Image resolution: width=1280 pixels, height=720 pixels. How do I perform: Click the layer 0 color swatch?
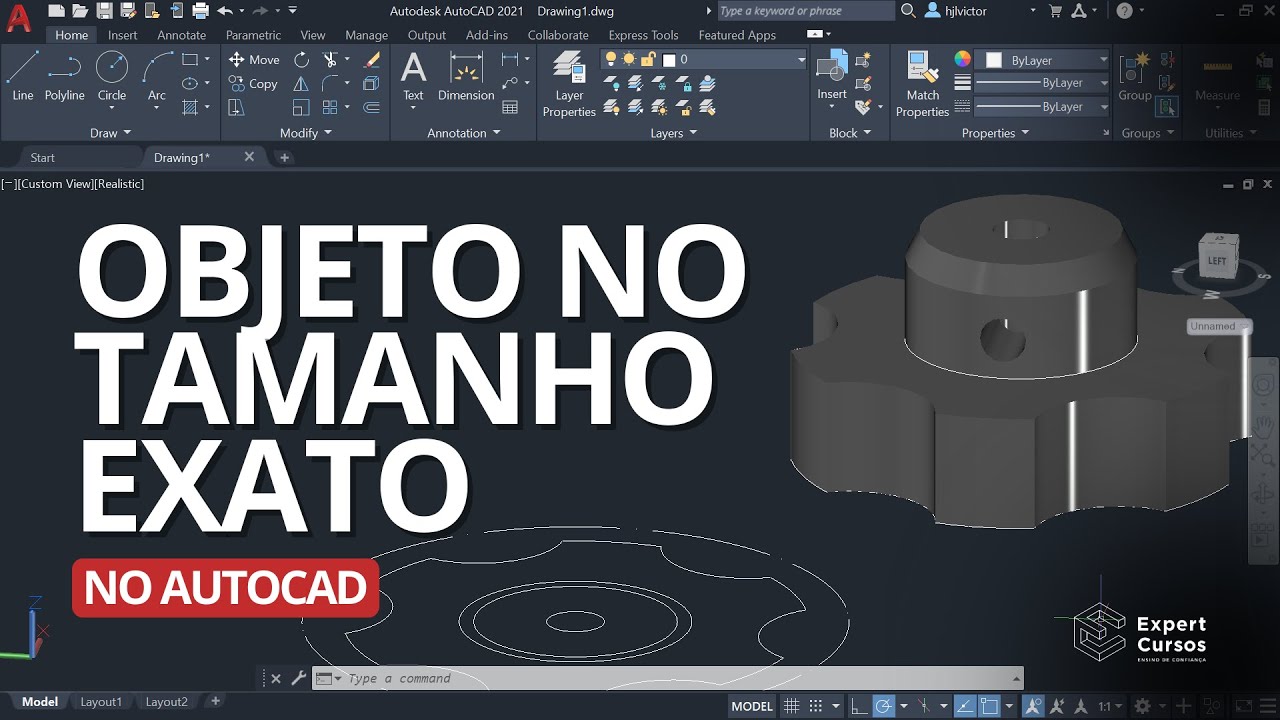[x=669, y=60]
